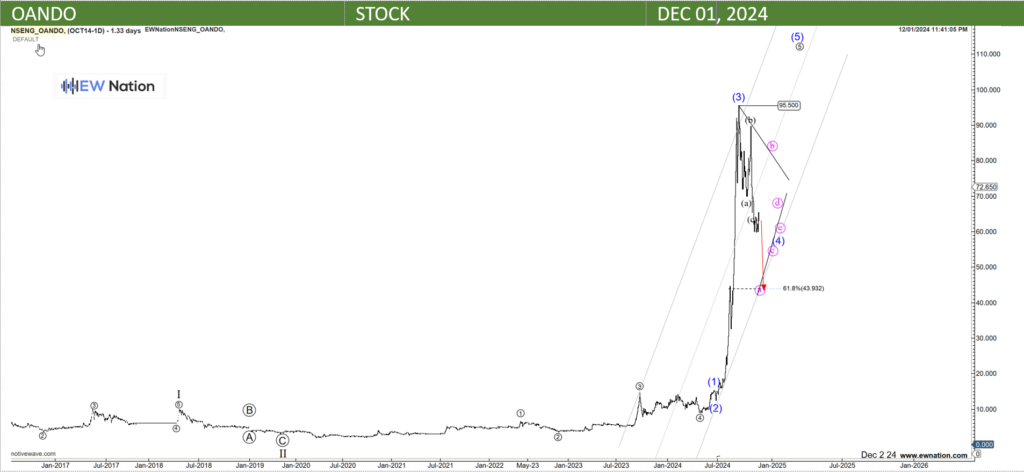Click the pink circled d label
The height and width of the screenshot is (472, 1024).
click(777, 203)
